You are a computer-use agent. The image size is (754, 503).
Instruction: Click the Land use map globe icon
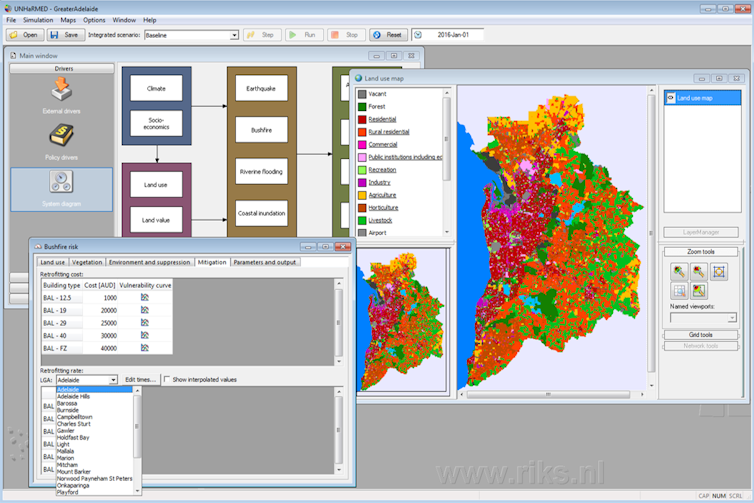pyautogui.click(x=358, y=78)
